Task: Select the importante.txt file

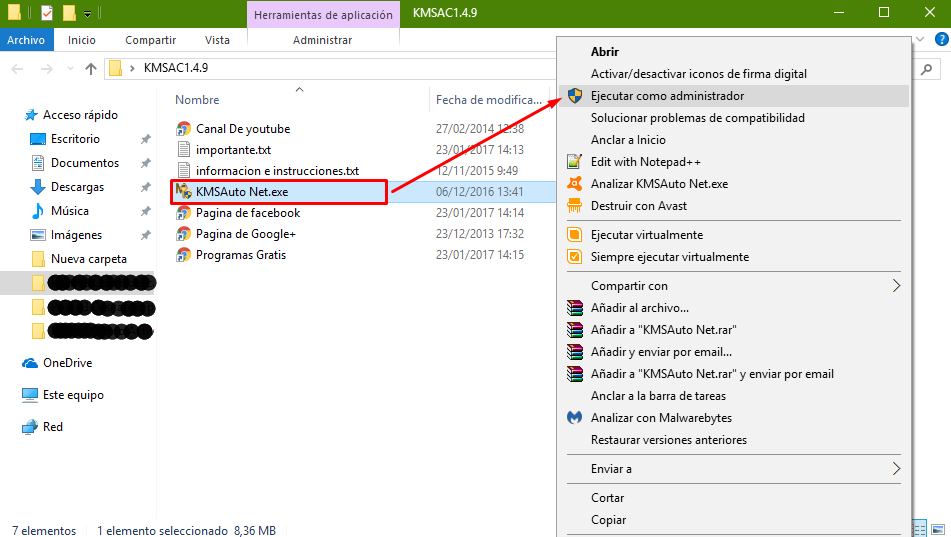Action: [x=233, y=150]
